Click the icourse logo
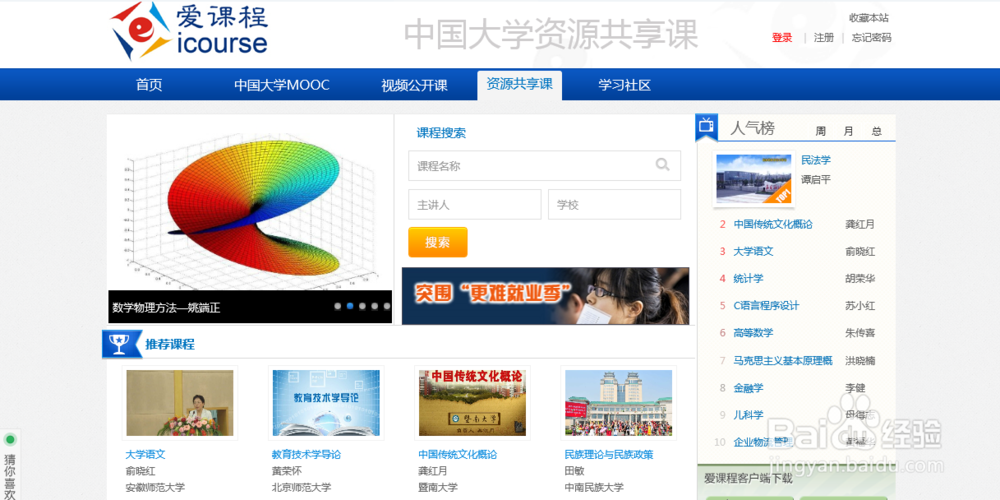Screen dimensions: 1000x500 tap(189, 31)
